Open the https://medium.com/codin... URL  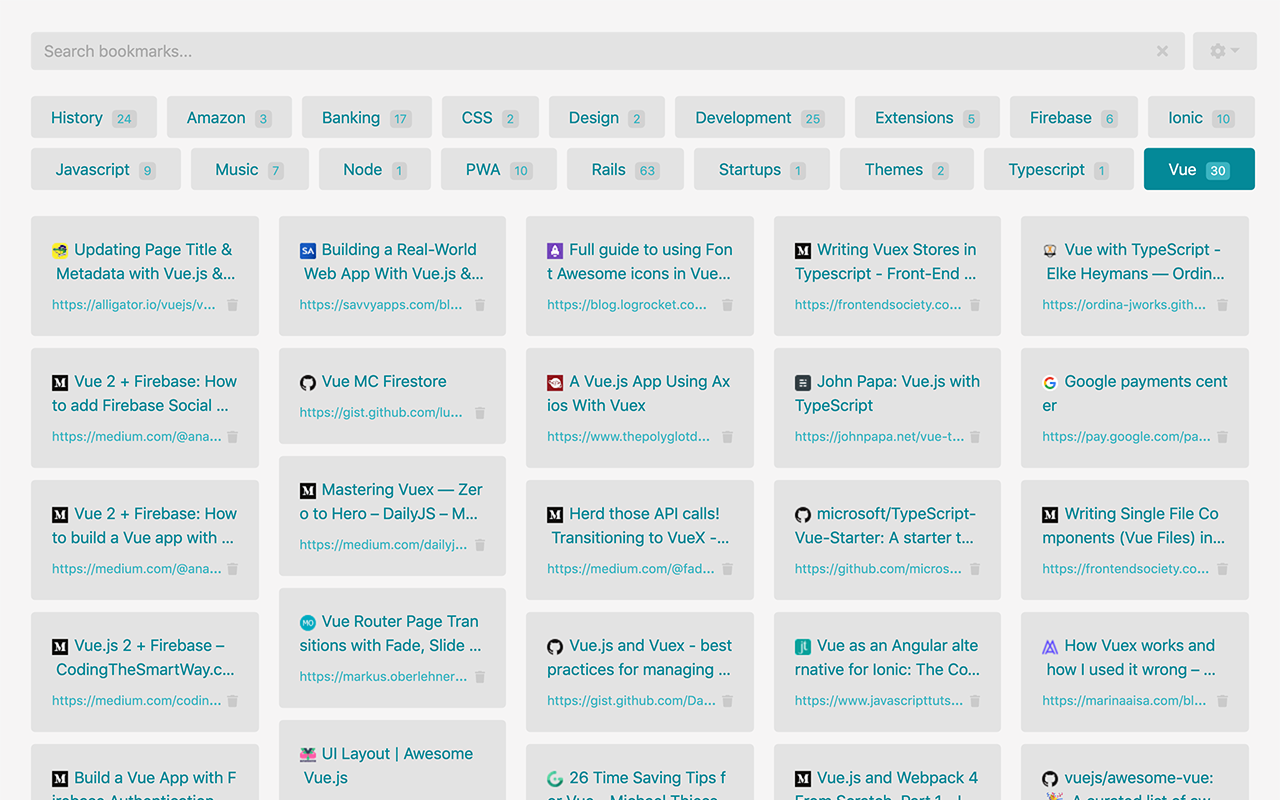pos(137,701)
